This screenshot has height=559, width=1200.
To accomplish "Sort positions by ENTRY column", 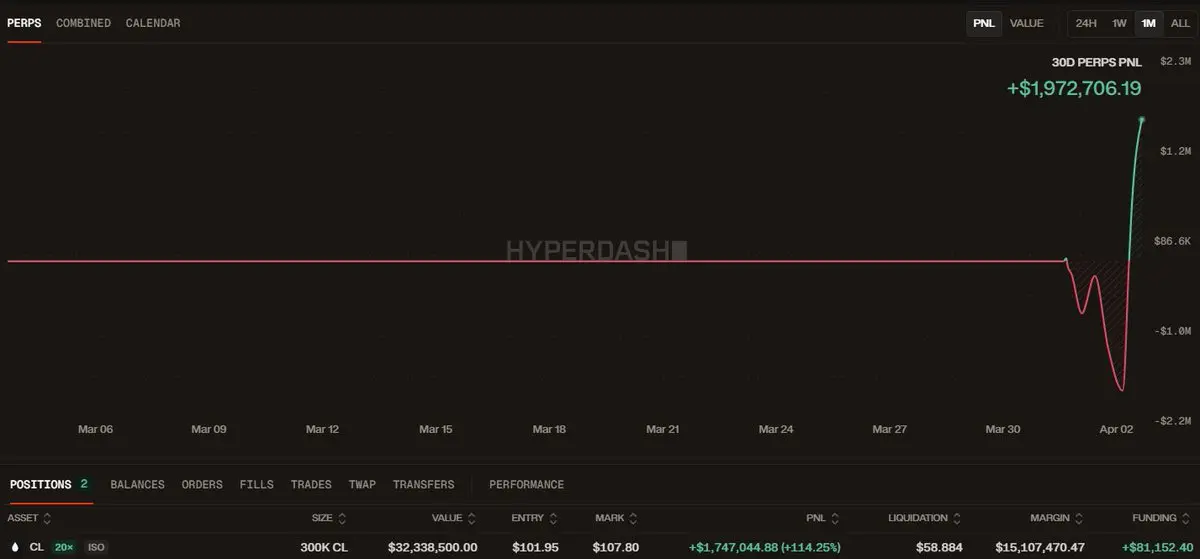I will tap(534, 518).
